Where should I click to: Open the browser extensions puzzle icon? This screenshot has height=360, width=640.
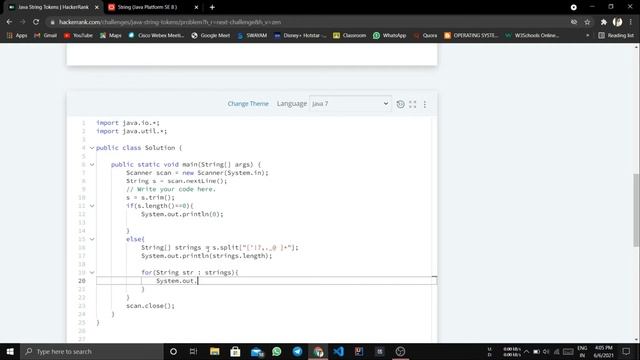[604, 22]
